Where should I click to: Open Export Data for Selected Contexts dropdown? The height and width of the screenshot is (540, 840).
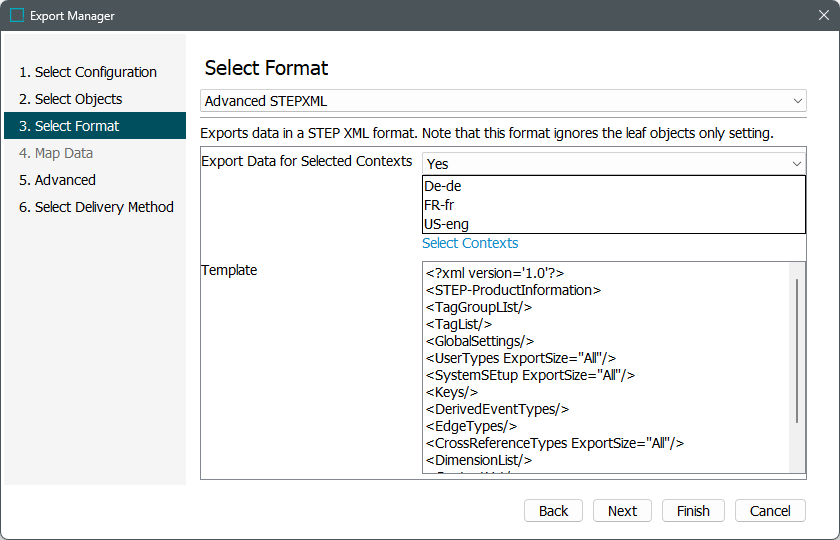(613, 163)
